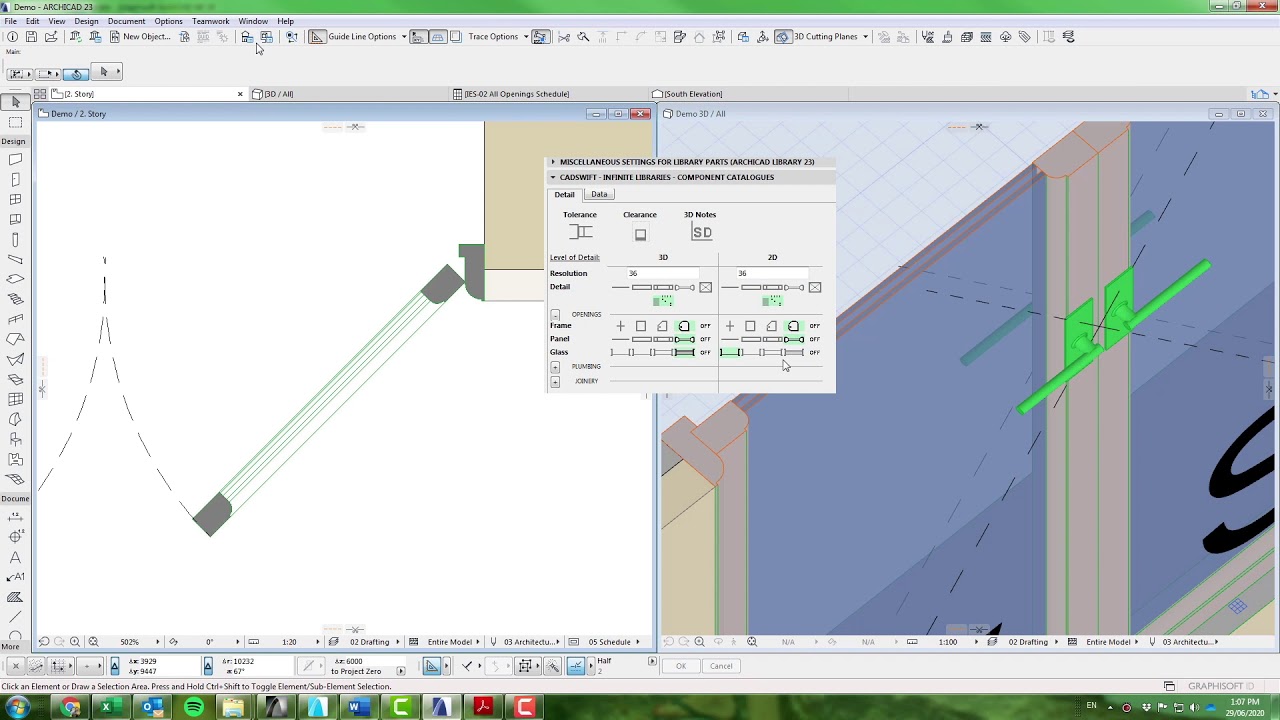Screen dimensions: 1280x720
Task: Click the OK button
Action: click(681, 666)
